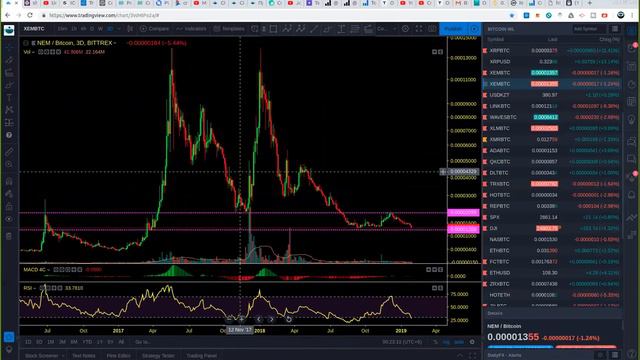Reset chart view with circular arrow button

[x=289, y=319]
